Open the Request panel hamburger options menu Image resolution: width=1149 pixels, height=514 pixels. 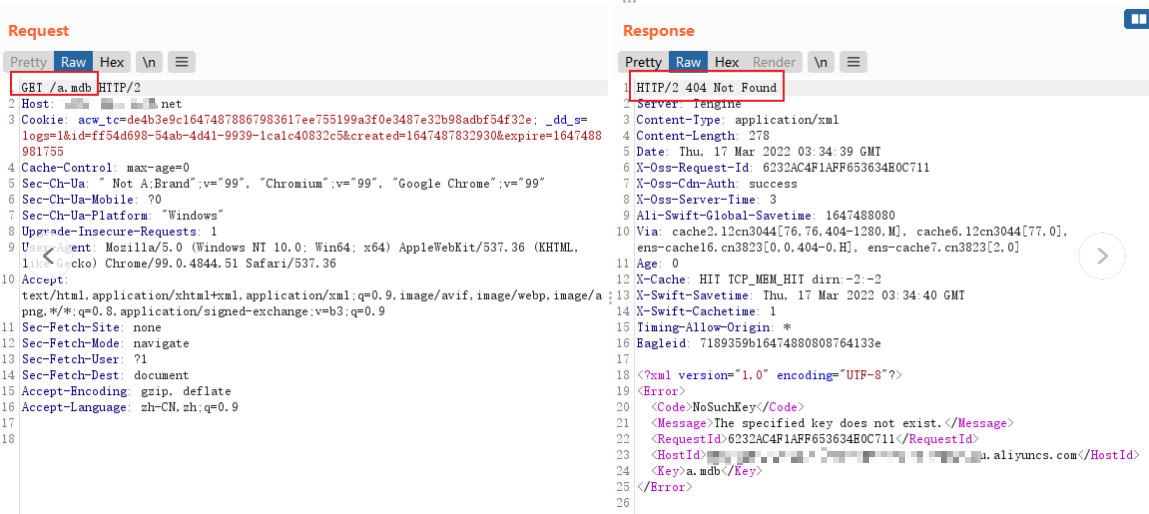tap(181, 62)
